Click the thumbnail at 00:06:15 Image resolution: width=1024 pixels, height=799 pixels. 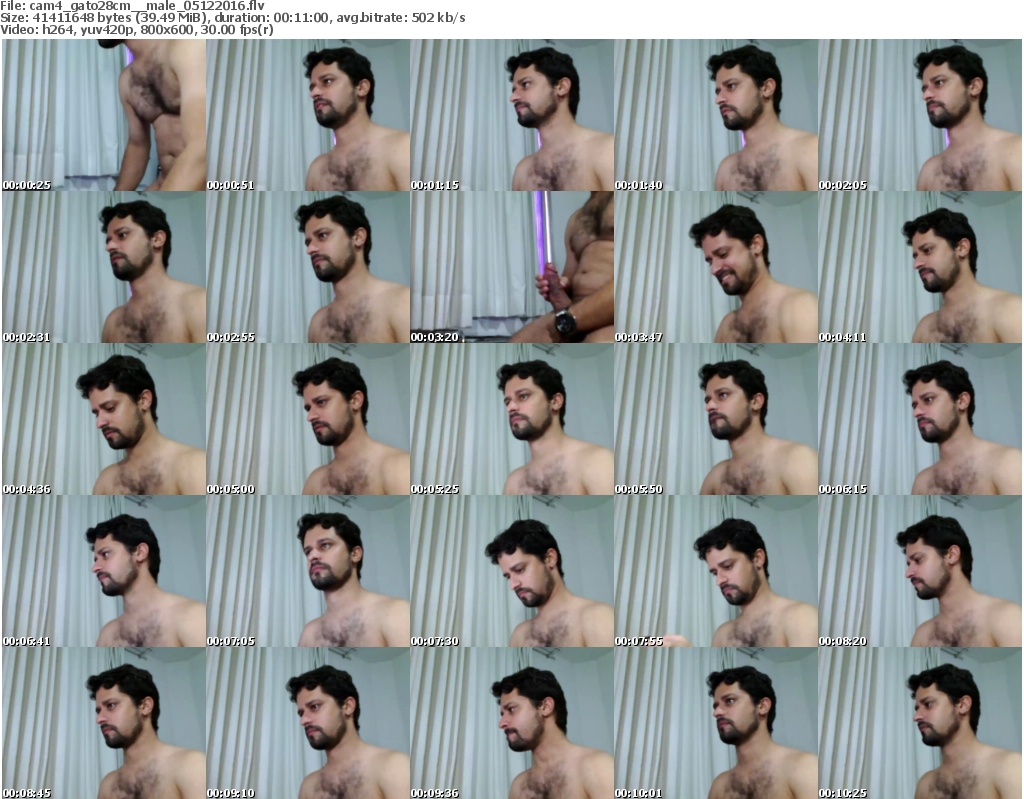[x=919, y=419]
